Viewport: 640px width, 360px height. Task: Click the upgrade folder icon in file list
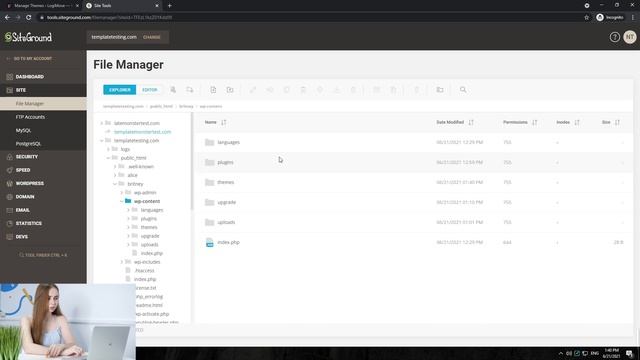(x=209, y=202)
